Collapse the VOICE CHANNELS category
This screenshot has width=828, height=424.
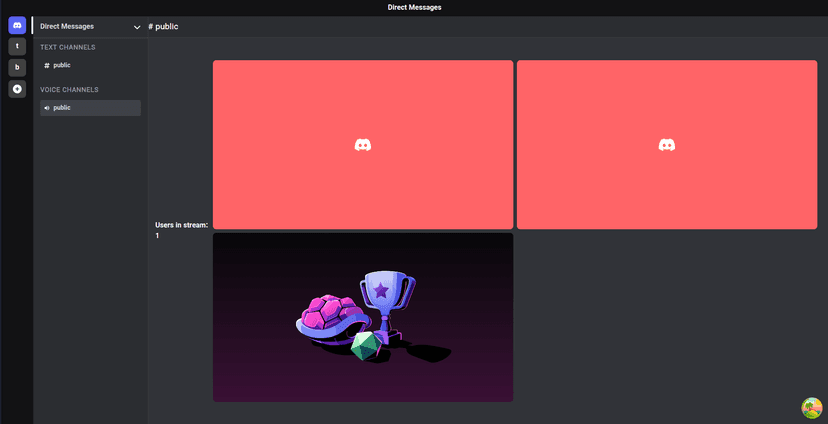coord(69,90)
